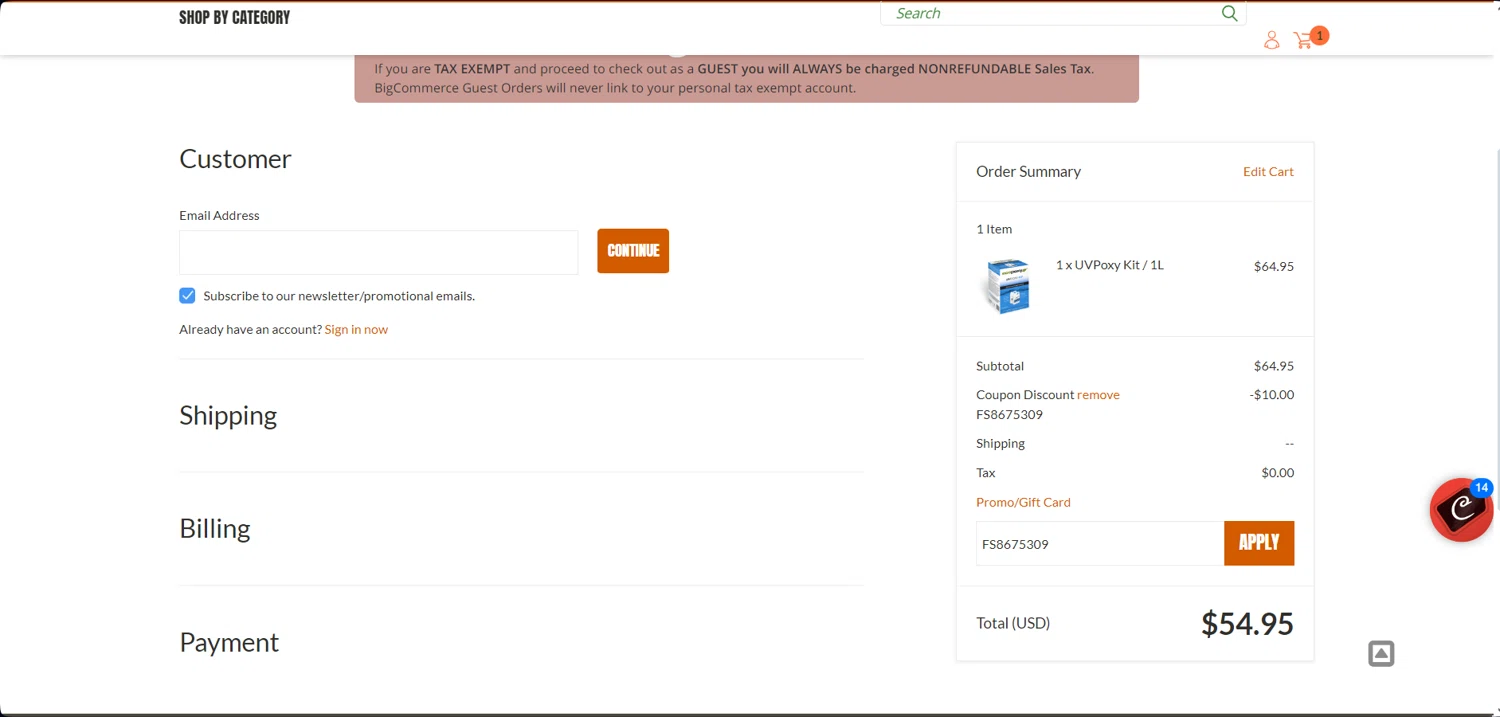Image resolution: width=1500 pixels, height=717 pixels.
Task: Open the shopping cart icon
Action: click(1303, 40)
